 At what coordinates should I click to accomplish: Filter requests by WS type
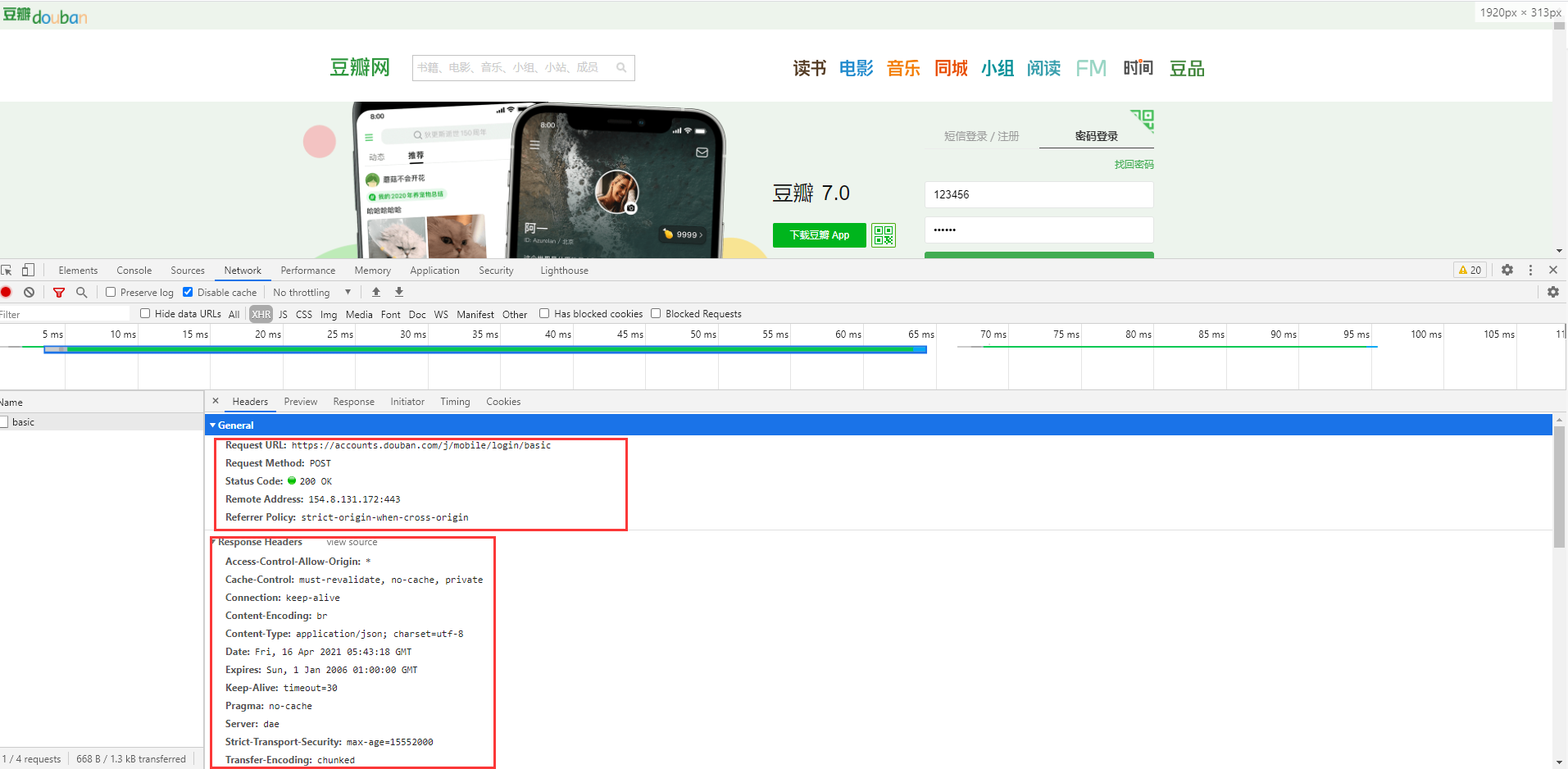441,314
